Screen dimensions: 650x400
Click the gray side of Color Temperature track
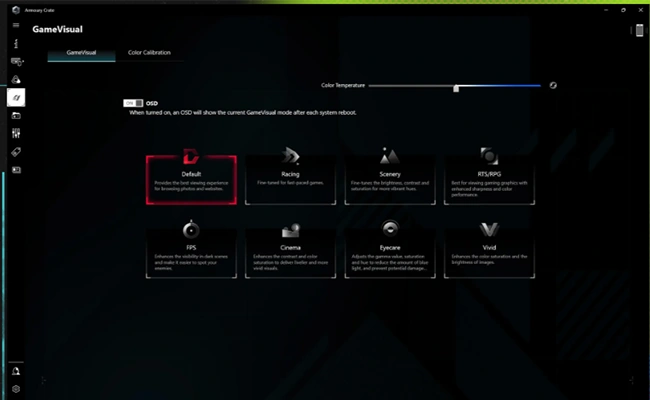click(410, 85)
